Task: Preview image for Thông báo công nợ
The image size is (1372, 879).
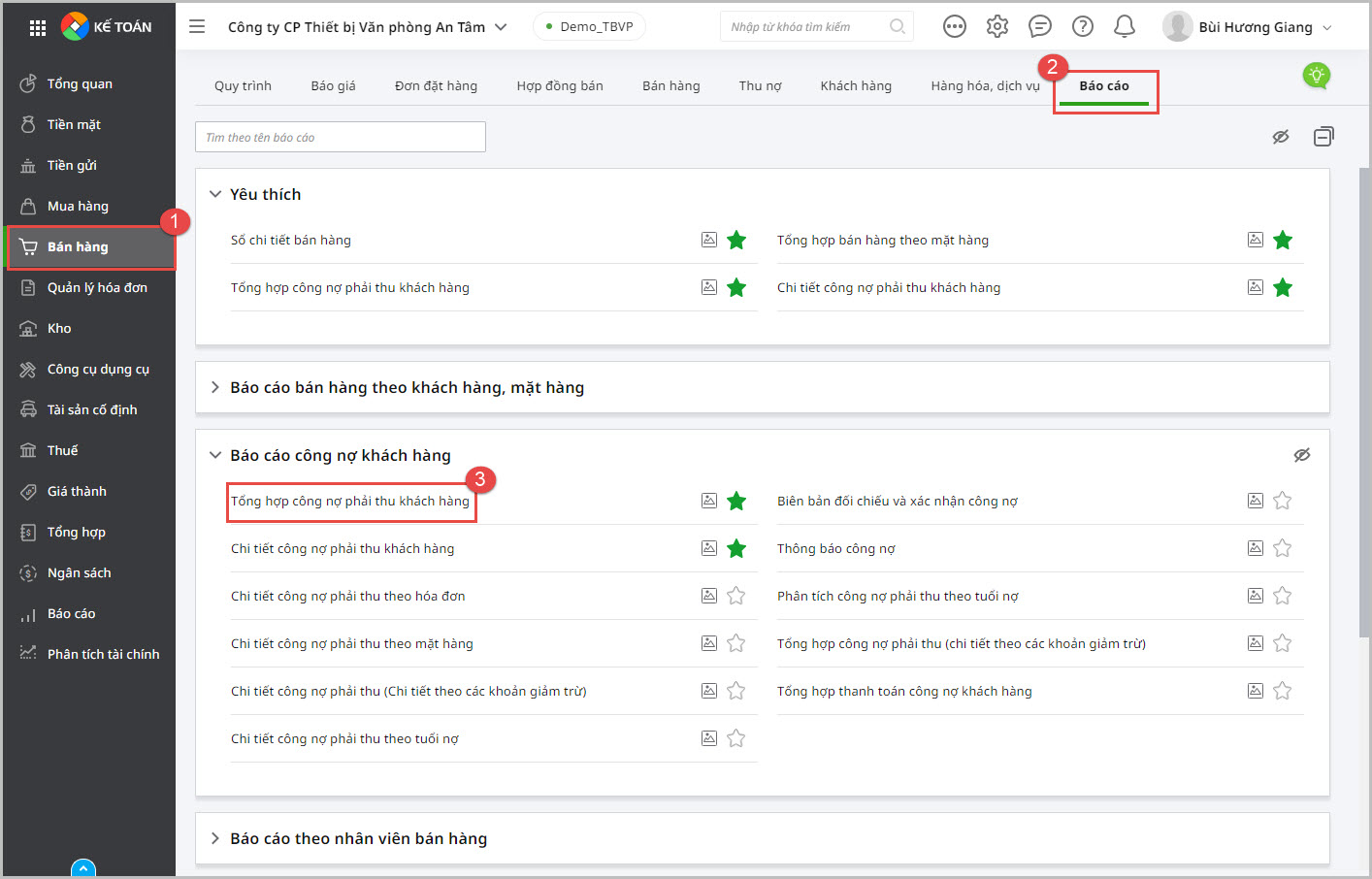Action: [x=1256, y=548]
